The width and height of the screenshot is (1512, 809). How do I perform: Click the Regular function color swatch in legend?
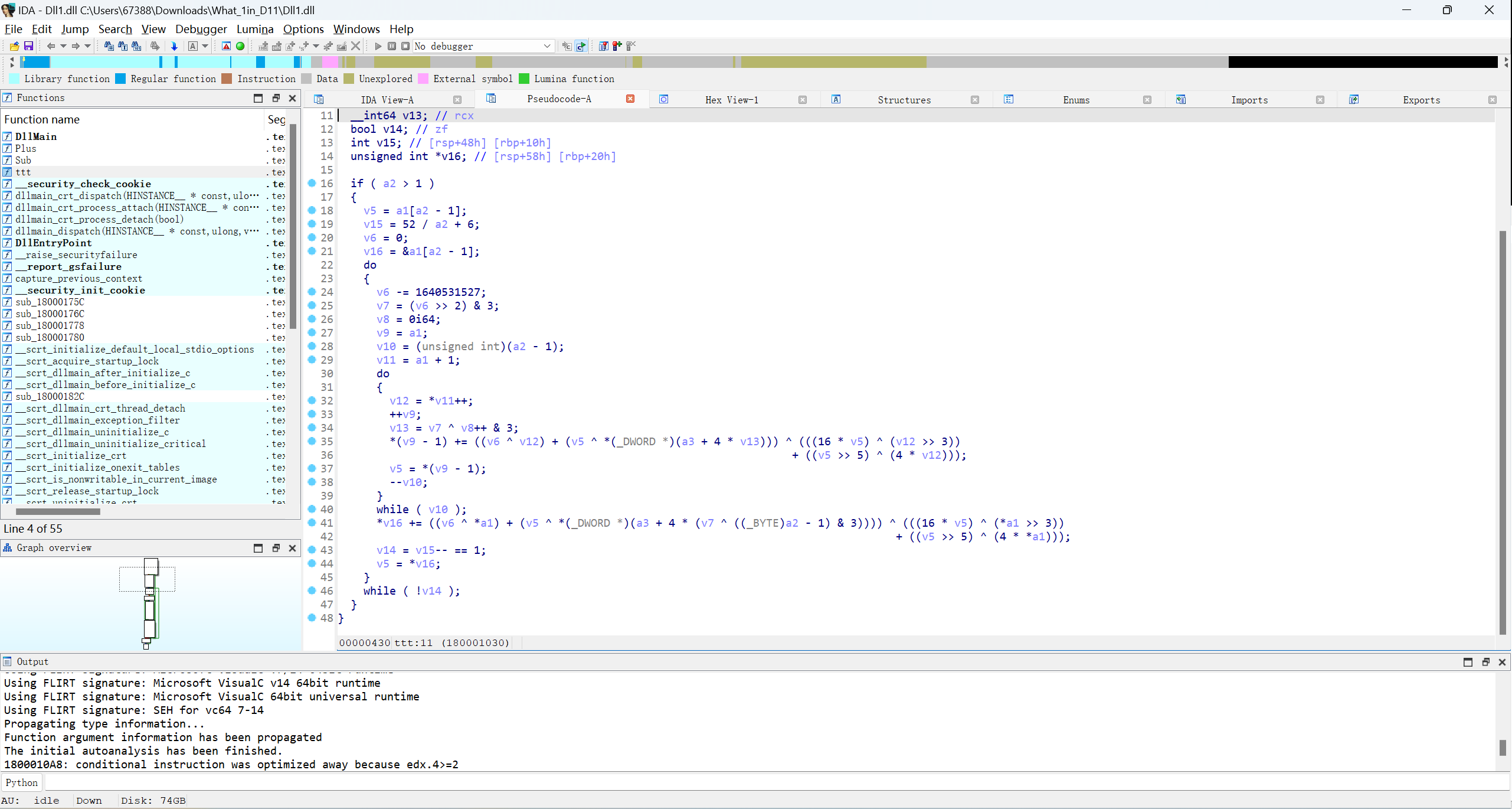[120, 79]
